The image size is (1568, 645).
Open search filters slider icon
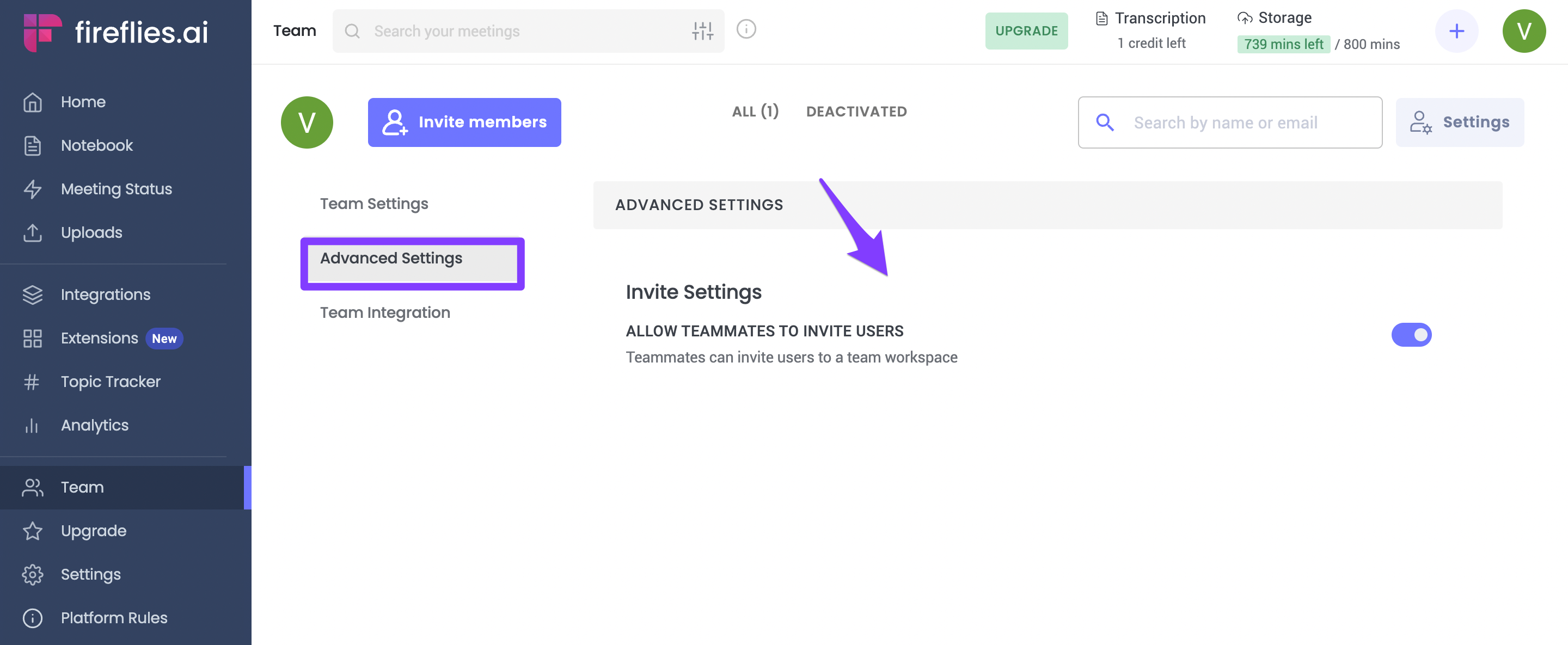pyautogui.click(x=702, y=31)
